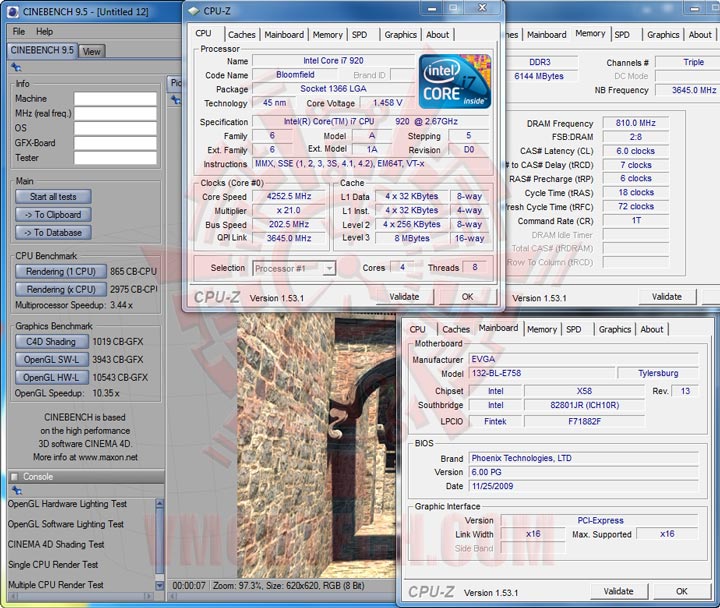
Task: Switch to the View tab in CINEBENCH
Action: tap(91, 51)
